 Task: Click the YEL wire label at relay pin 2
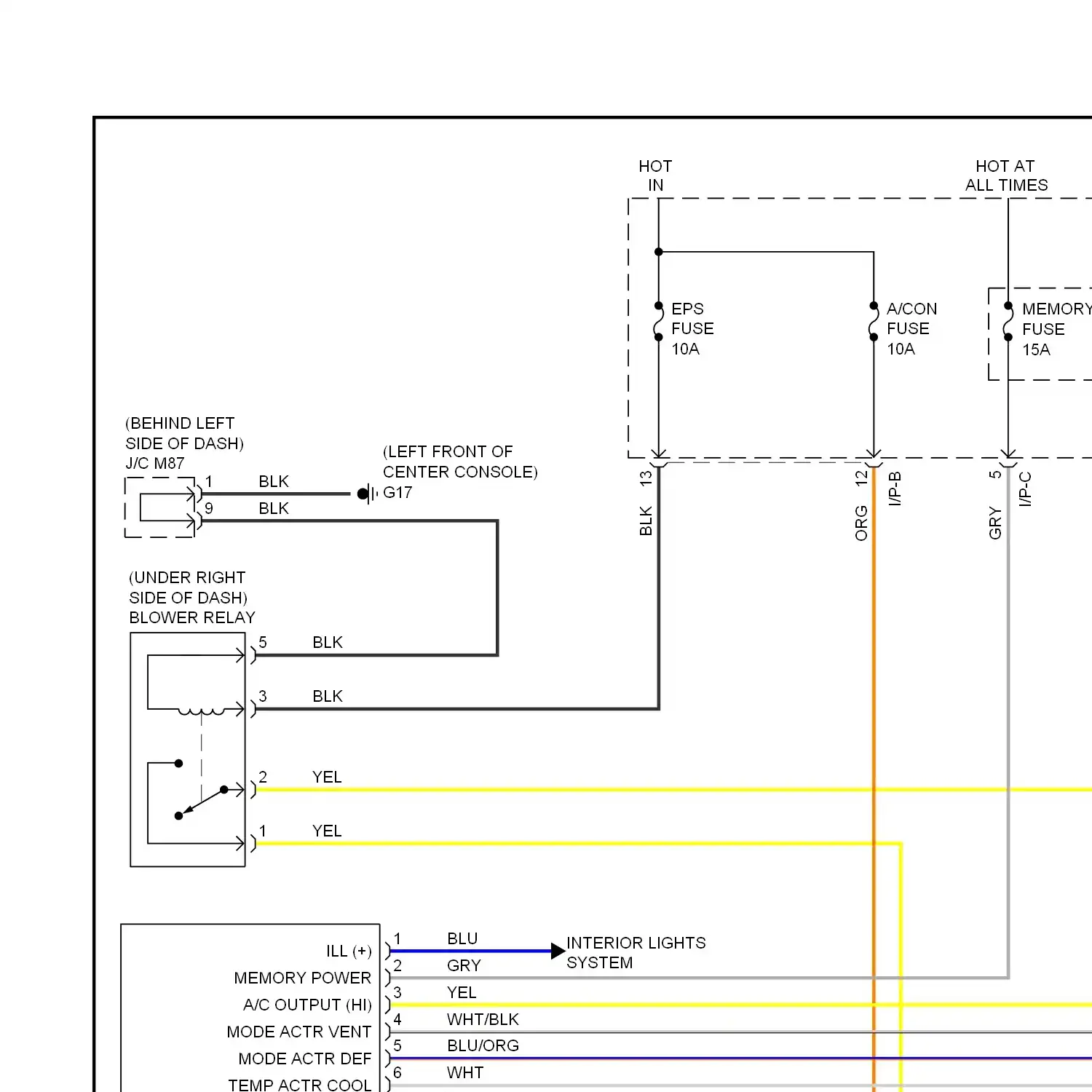click(x=327, y=777)
